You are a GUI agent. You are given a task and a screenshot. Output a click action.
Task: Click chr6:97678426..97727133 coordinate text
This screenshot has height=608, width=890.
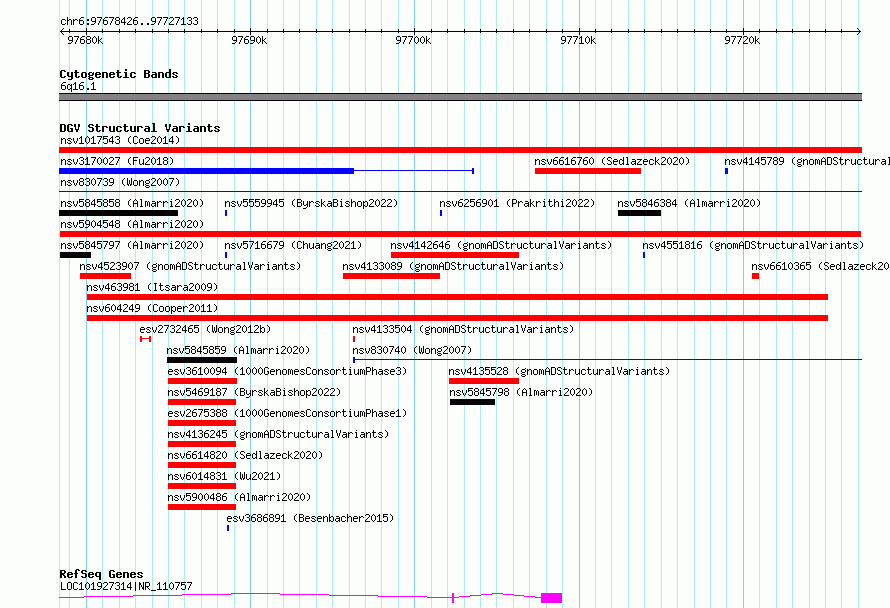[129, 22]
